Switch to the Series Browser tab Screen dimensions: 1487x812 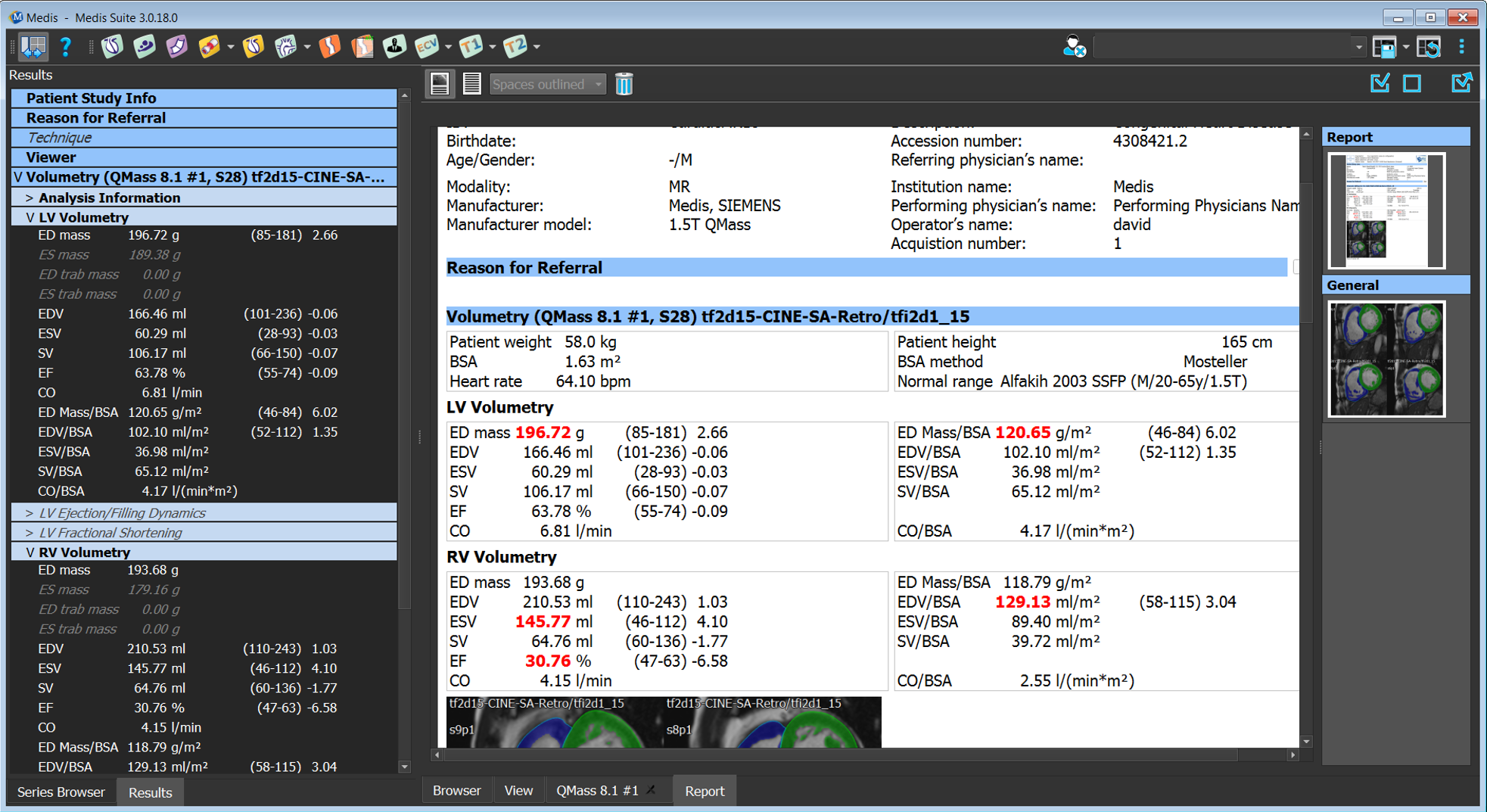pyautogui.click(x=61, y=792)
